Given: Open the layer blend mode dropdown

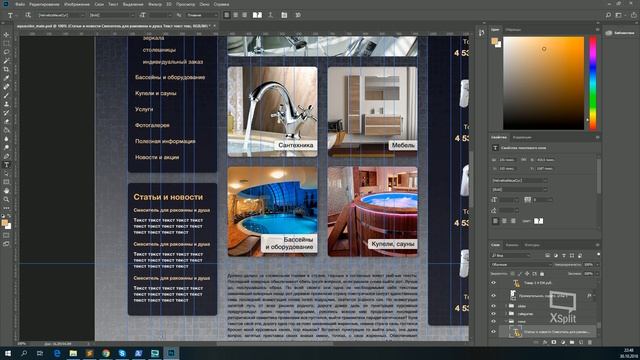Looking at the screenshot, I should 521,264.
